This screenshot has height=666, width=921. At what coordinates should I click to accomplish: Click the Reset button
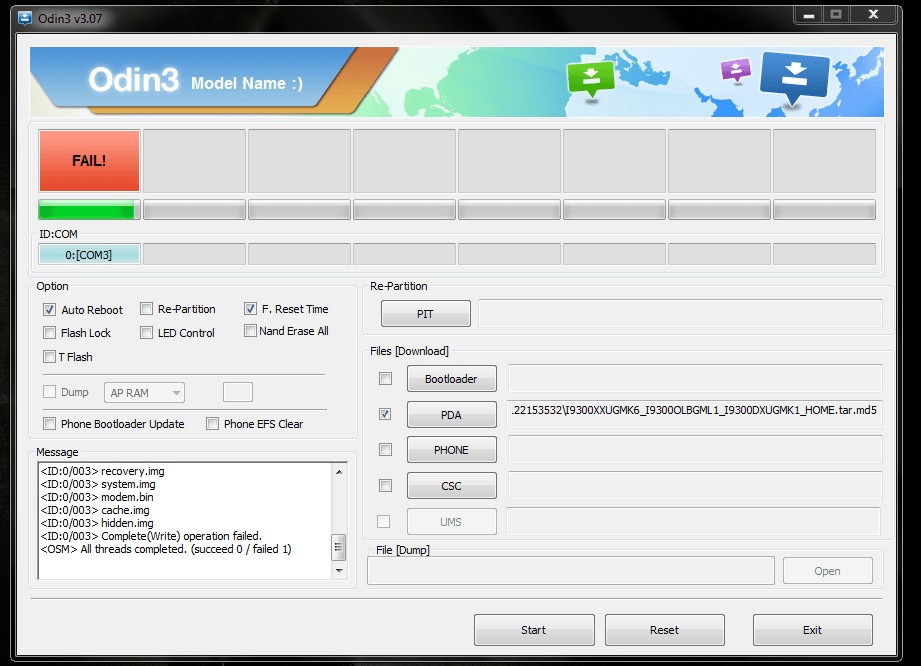pyautogui.click(x=665, y=630)
